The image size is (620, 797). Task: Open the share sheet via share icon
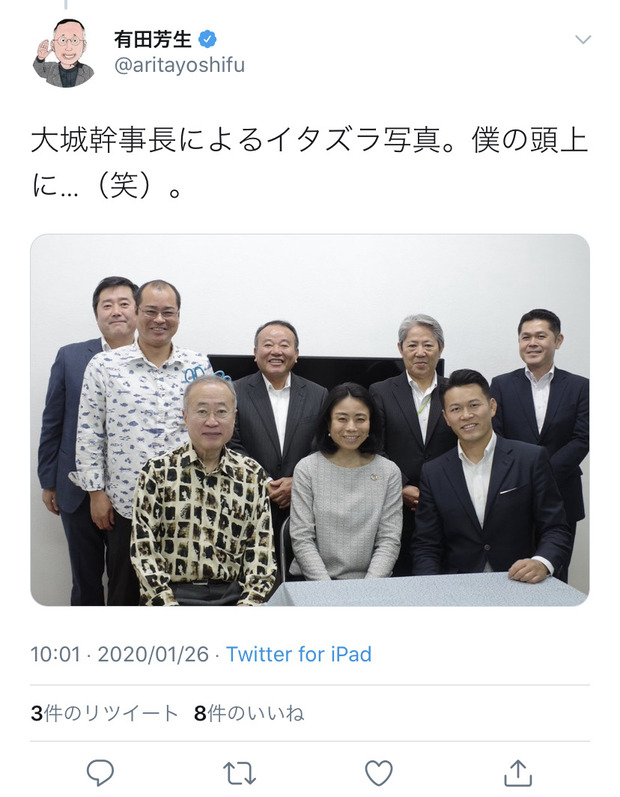518,773
